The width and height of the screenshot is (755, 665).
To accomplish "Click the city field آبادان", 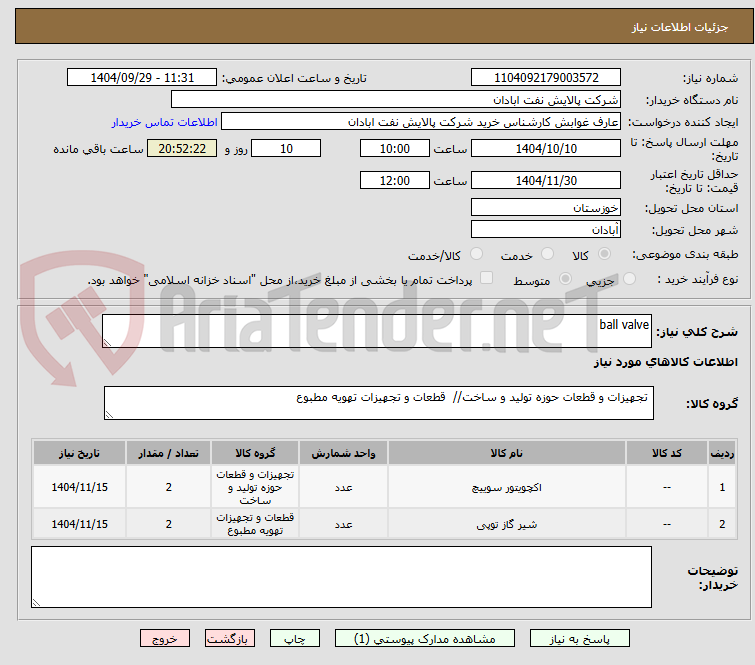I will click(546, 230).
